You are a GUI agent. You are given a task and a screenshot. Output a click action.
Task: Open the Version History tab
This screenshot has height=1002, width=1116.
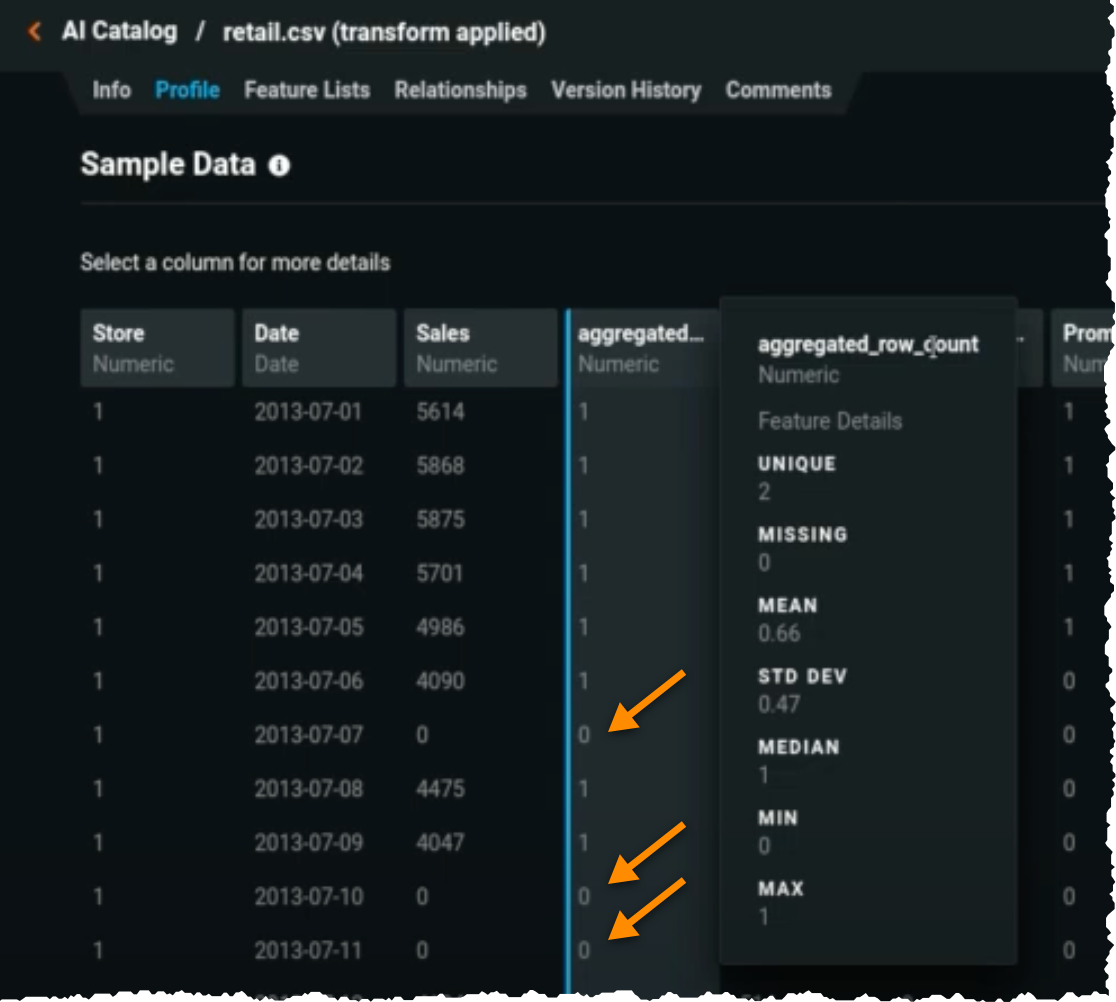coord(625,90)
